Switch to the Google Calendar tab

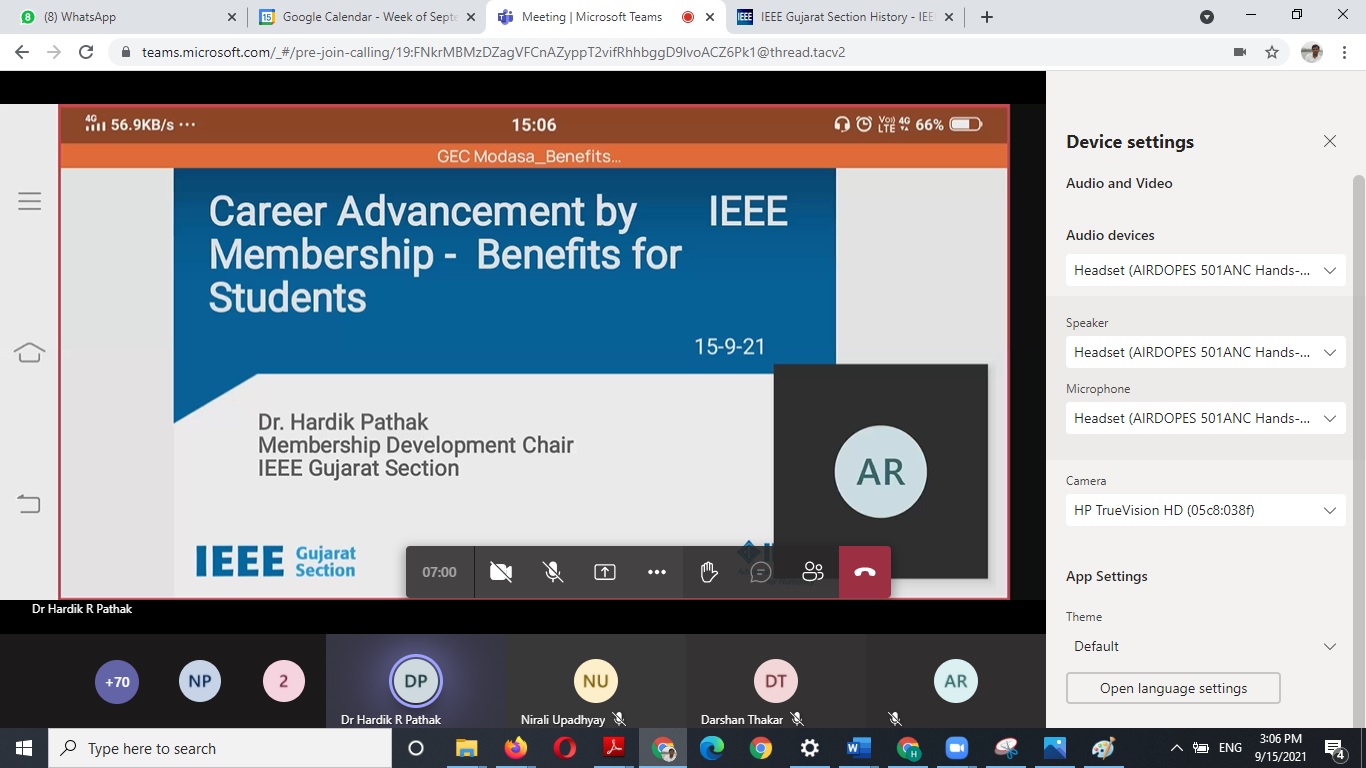click(365, 17)
